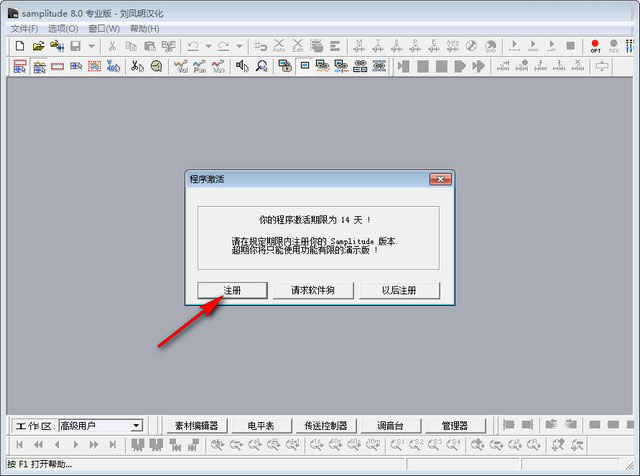Screen dimensions: 640x476
Task: Click the 调音台 button
Action: [390, 426]
